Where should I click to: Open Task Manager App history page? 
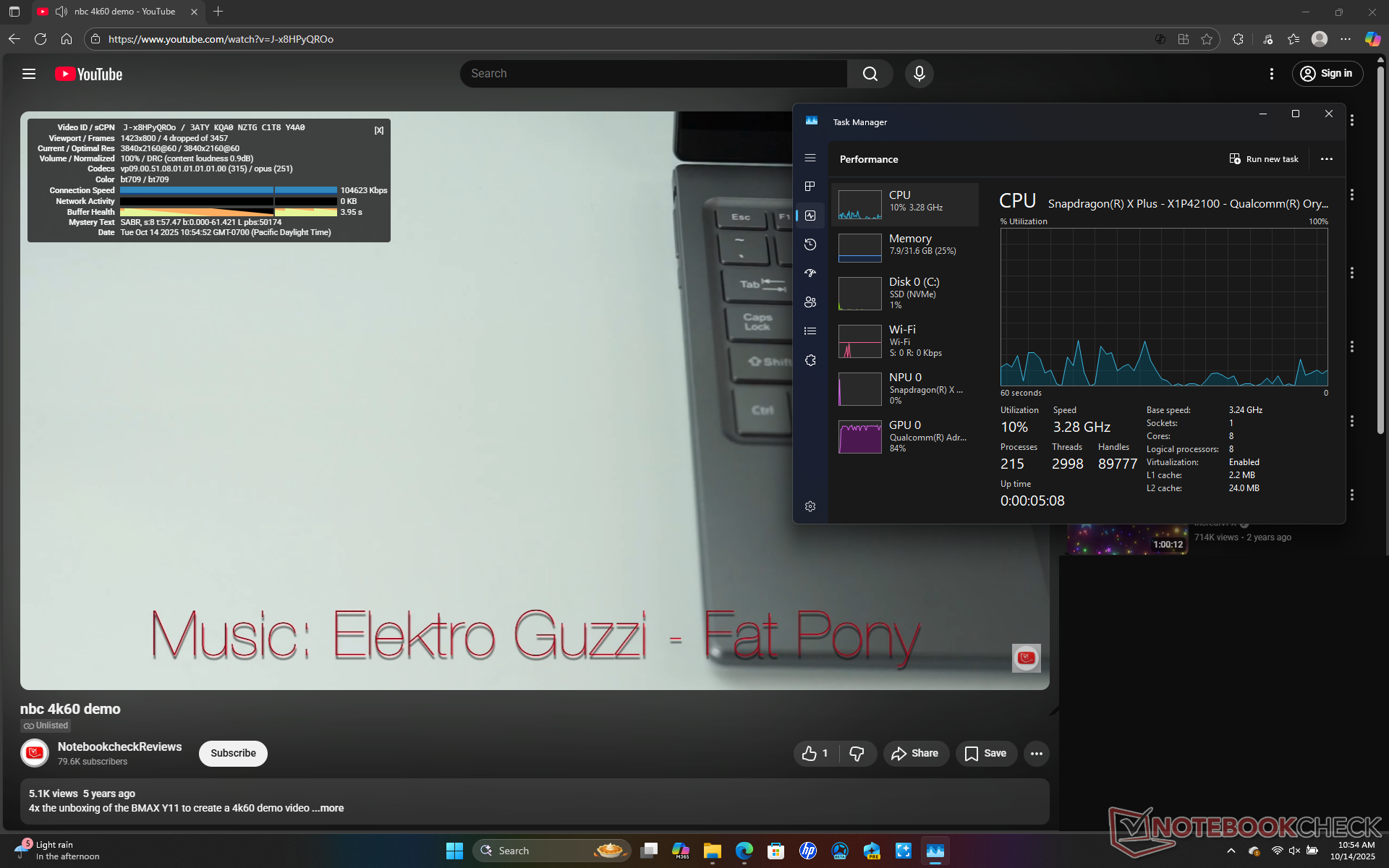(x=810, y=244)
